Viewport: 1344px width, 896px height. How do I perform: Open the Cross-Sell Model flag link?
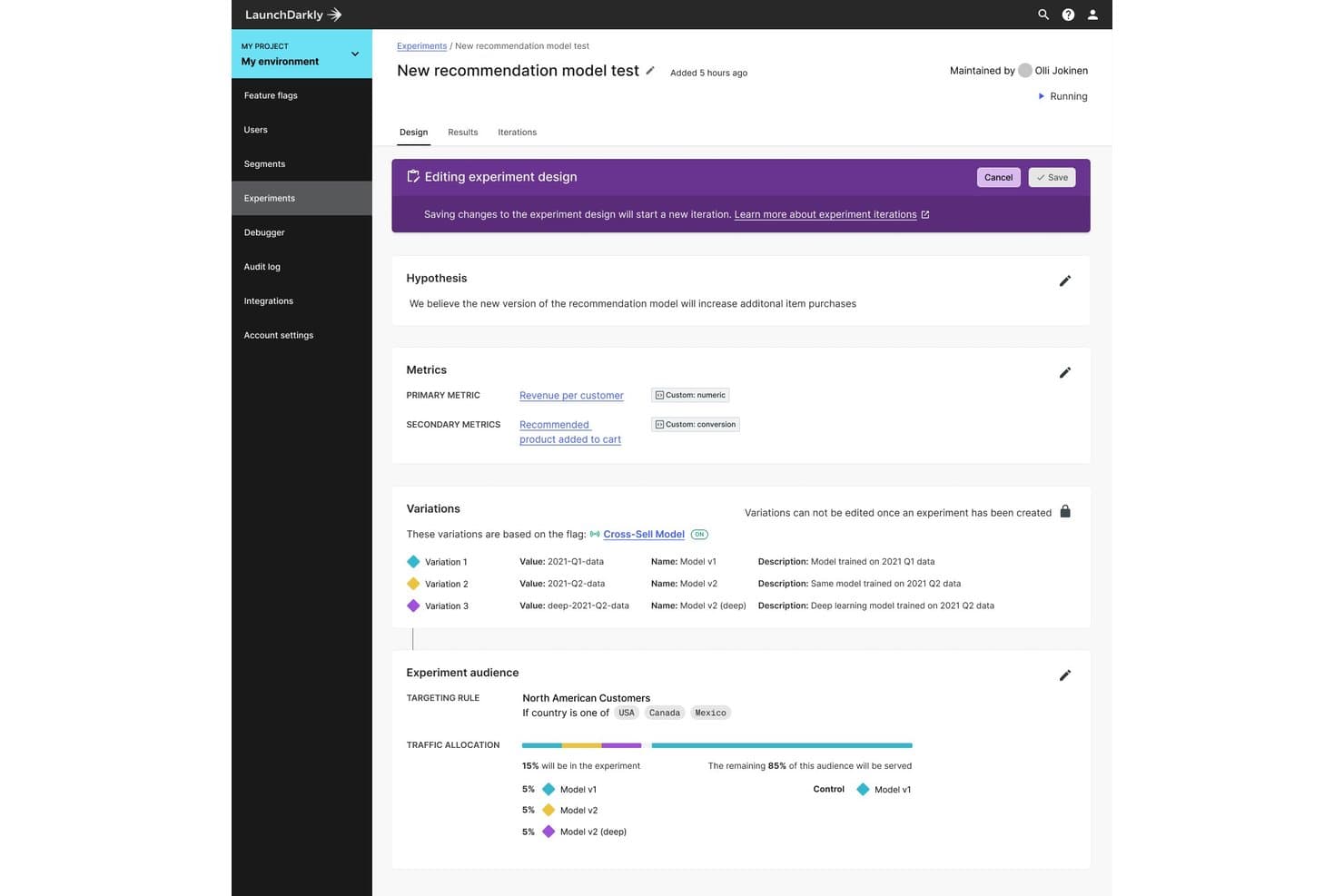point(644,535)
